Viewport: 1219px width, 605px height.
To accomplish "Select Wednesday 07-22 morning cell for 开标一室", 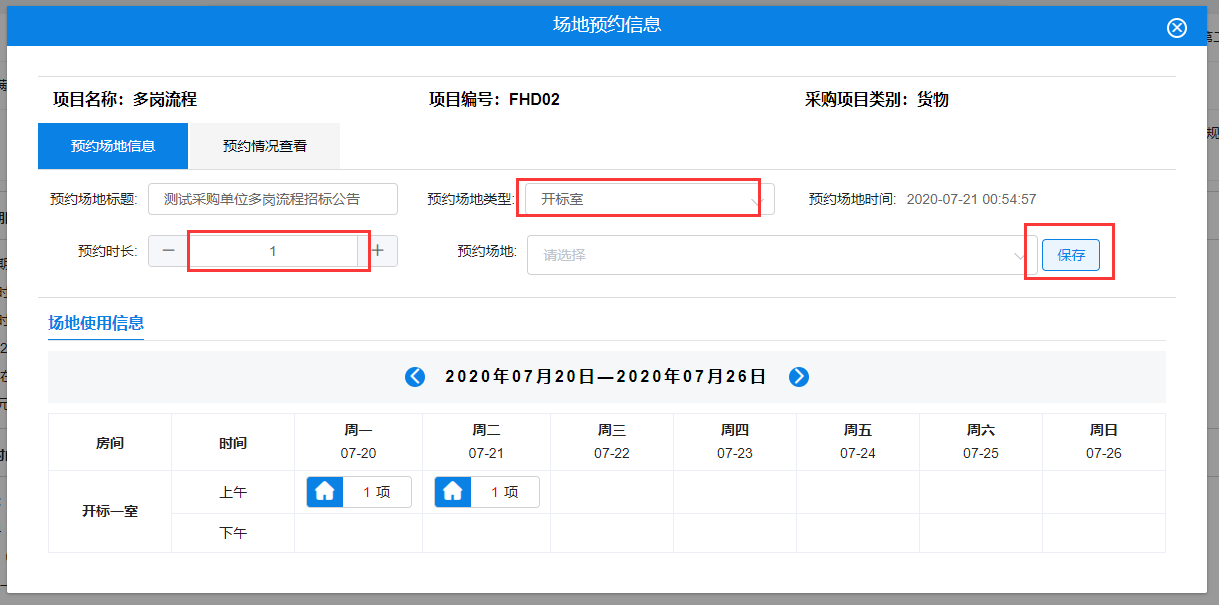I will click(612, 492).
